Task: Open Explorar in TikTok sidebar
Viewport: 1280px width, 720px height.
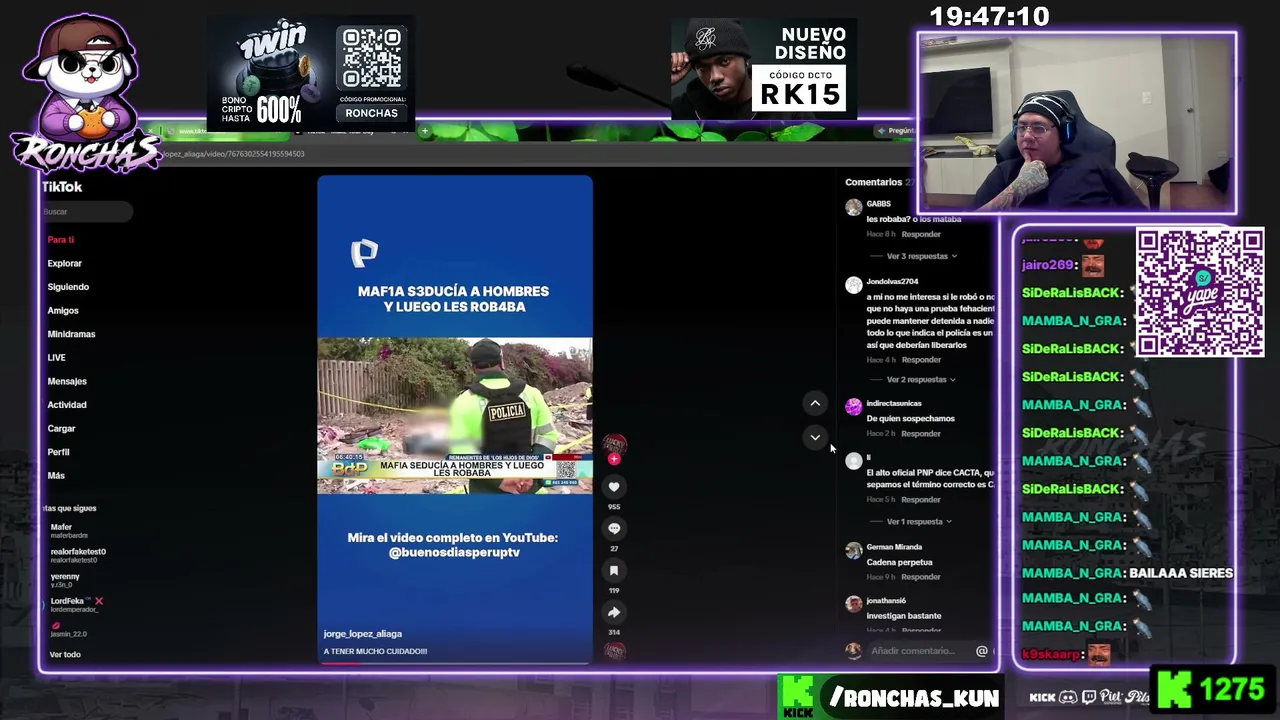Action: point(64,263)
